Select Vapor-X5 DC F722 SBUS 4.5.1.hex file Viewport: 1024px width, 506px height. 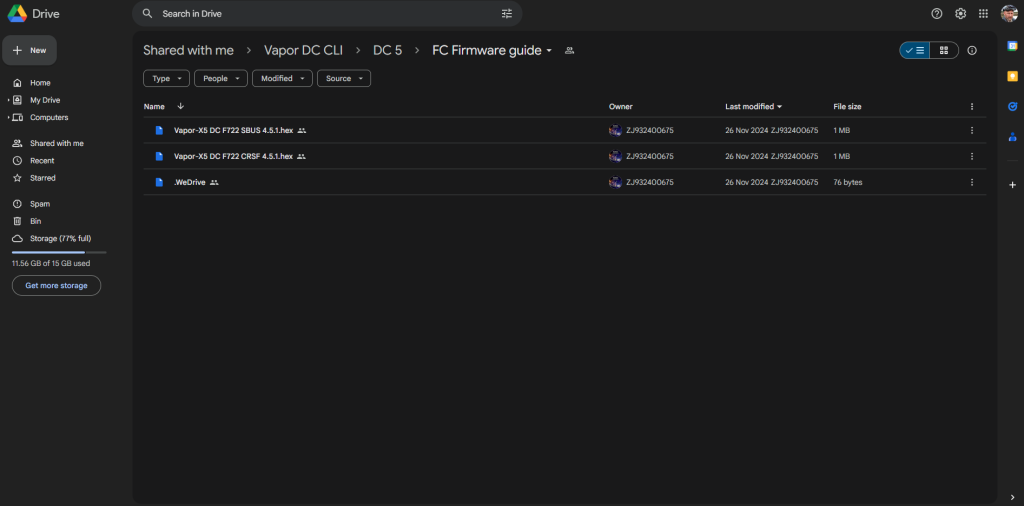pyautogui.click(x=233, y=131)
